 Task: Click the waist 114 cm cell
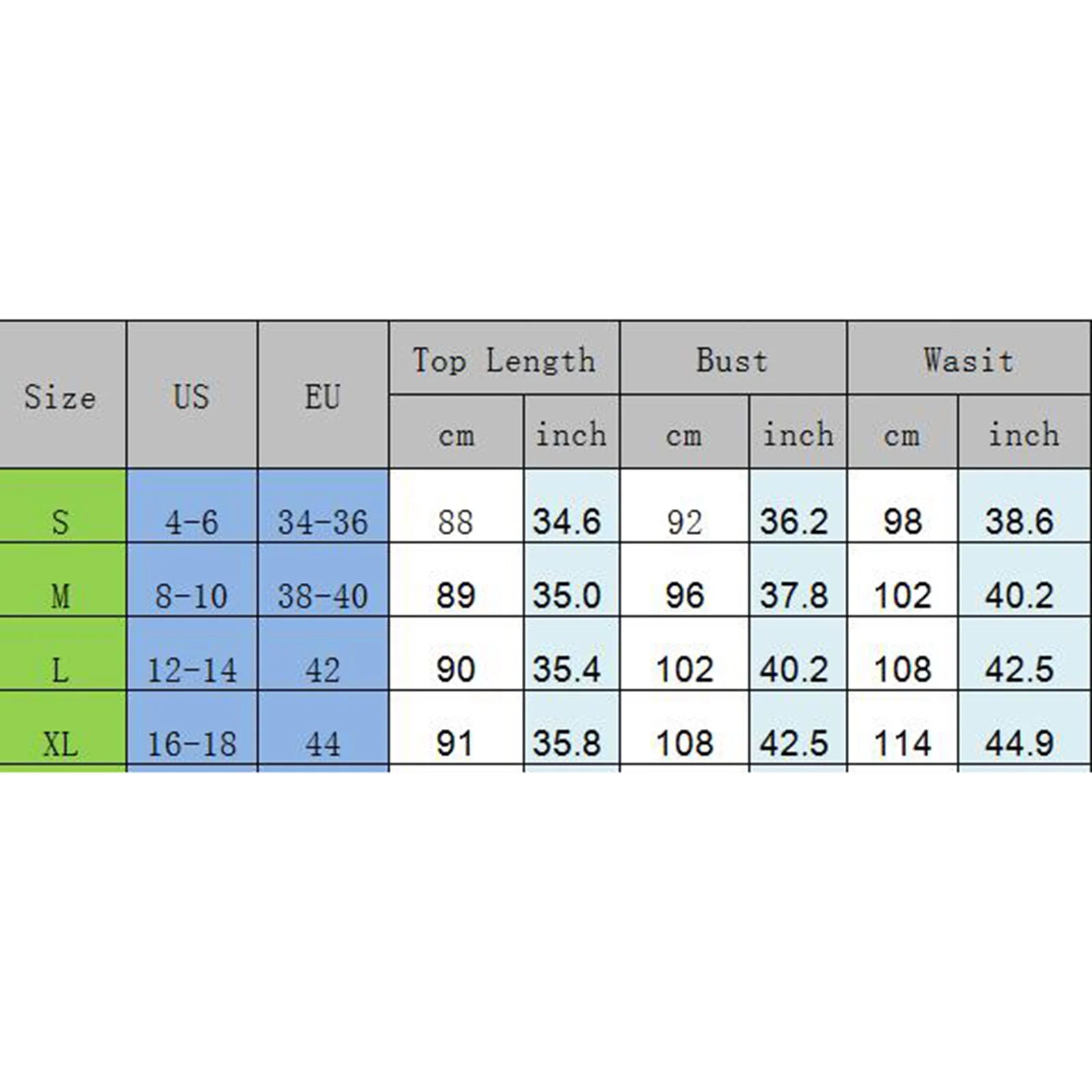pyautogui.click(x=902, y=743)
